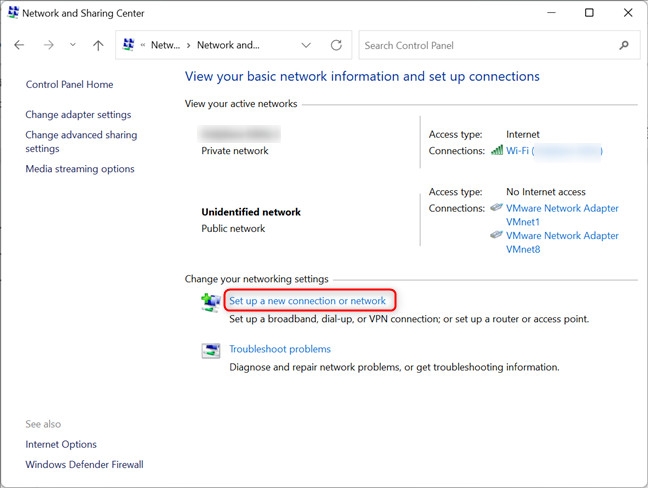Viewport: 648px width, 488px height.
Task: Click the 'Unidentified network' text
Action: [x=251, y=212]
